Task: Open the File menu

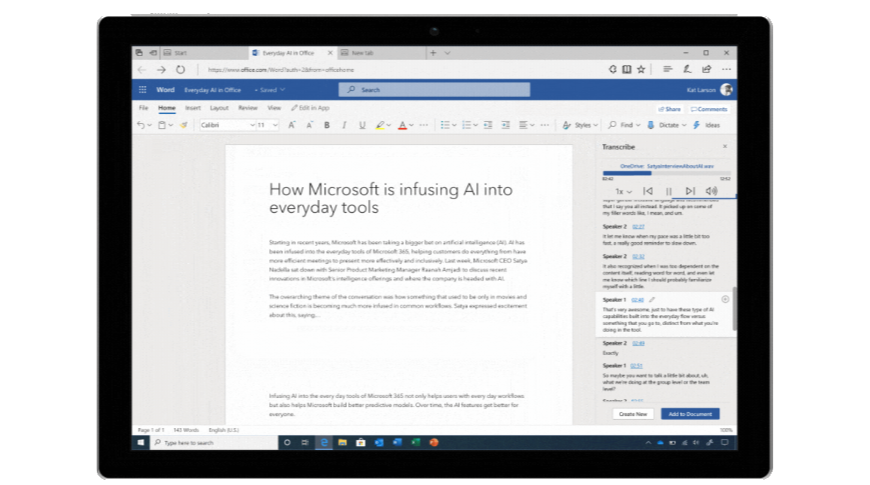Action: coord(144,108)
